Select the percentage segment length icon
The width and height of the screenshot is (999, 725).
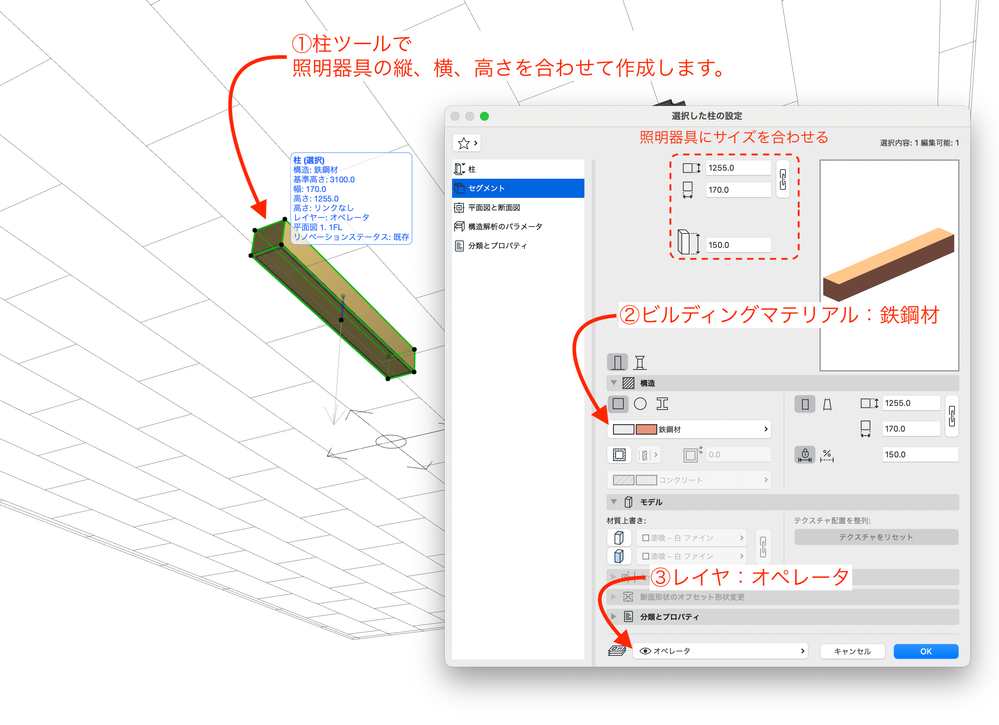pyautogui.click(x=827, y=455)
